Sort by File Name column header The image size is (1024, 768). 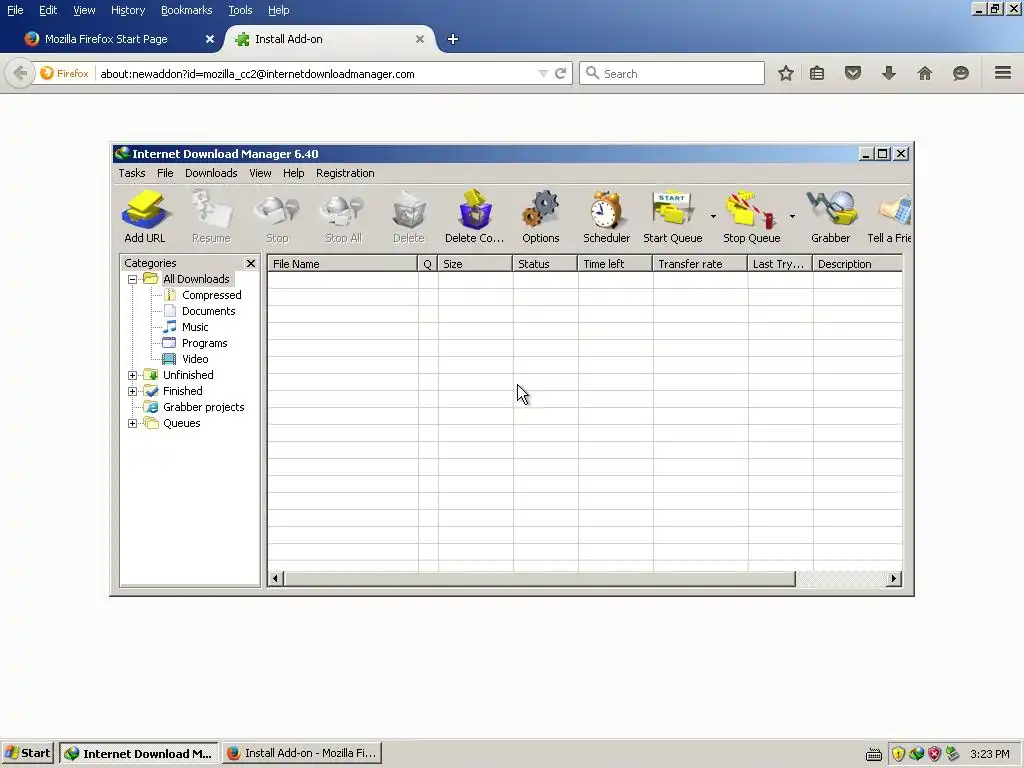pyautogui.click(x=342, y=264)
